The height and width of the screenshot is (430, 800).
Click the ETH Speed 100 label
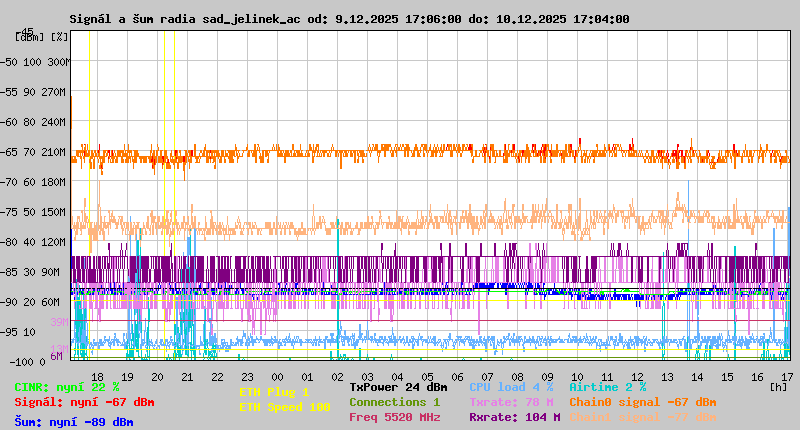pos(284,407)
